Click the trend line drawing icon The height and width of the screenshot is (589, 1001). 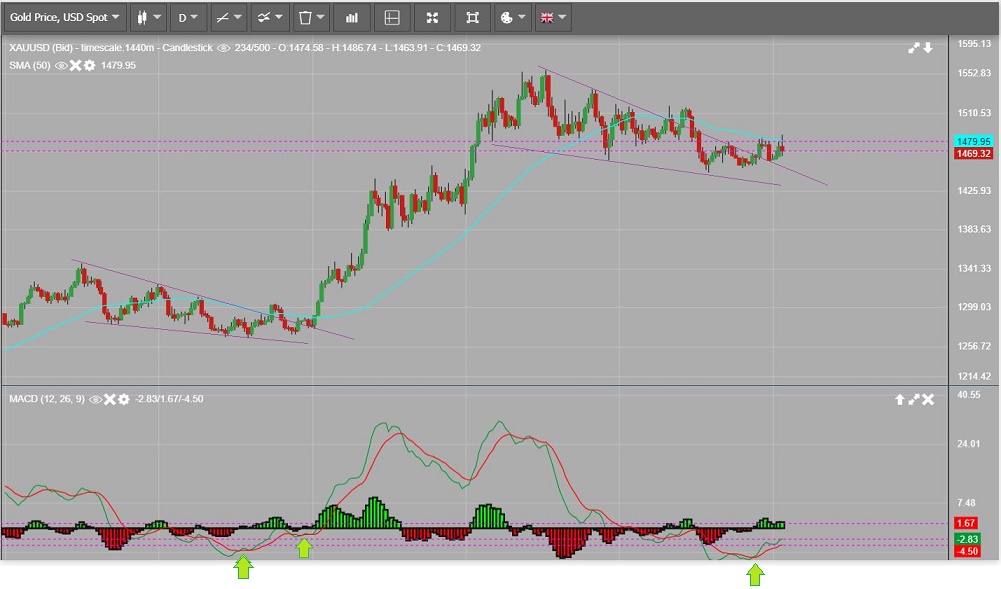click(222, 18)
